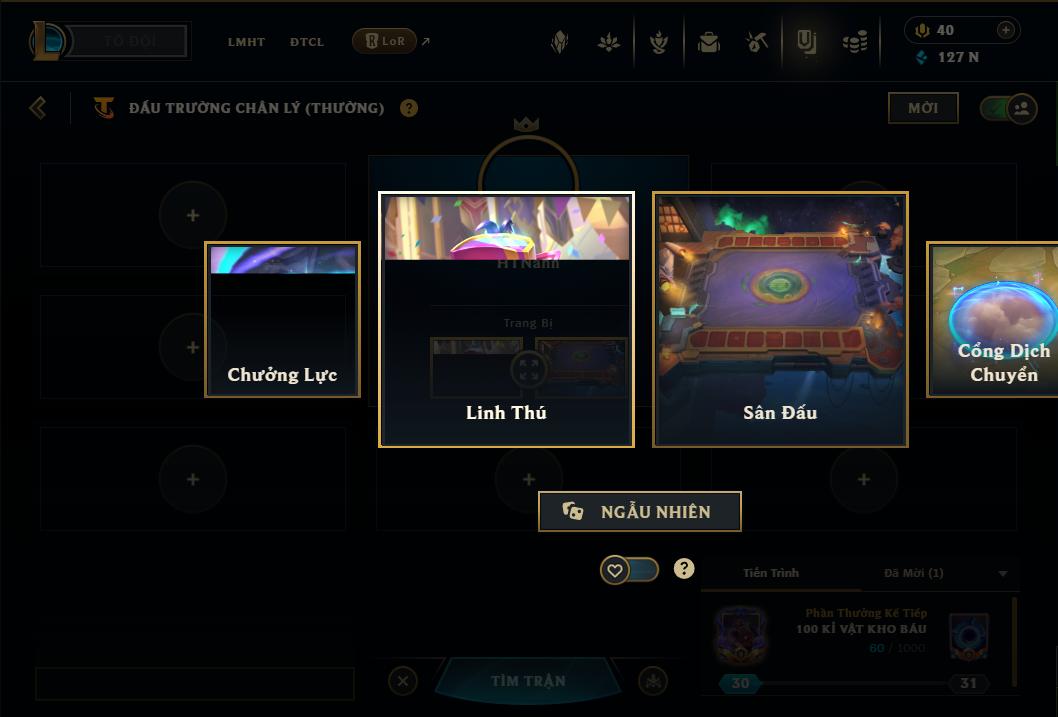Click the question mark next to favorites toggle
The width and height of the screenshot is (1058, 717).
coord(684,569)
